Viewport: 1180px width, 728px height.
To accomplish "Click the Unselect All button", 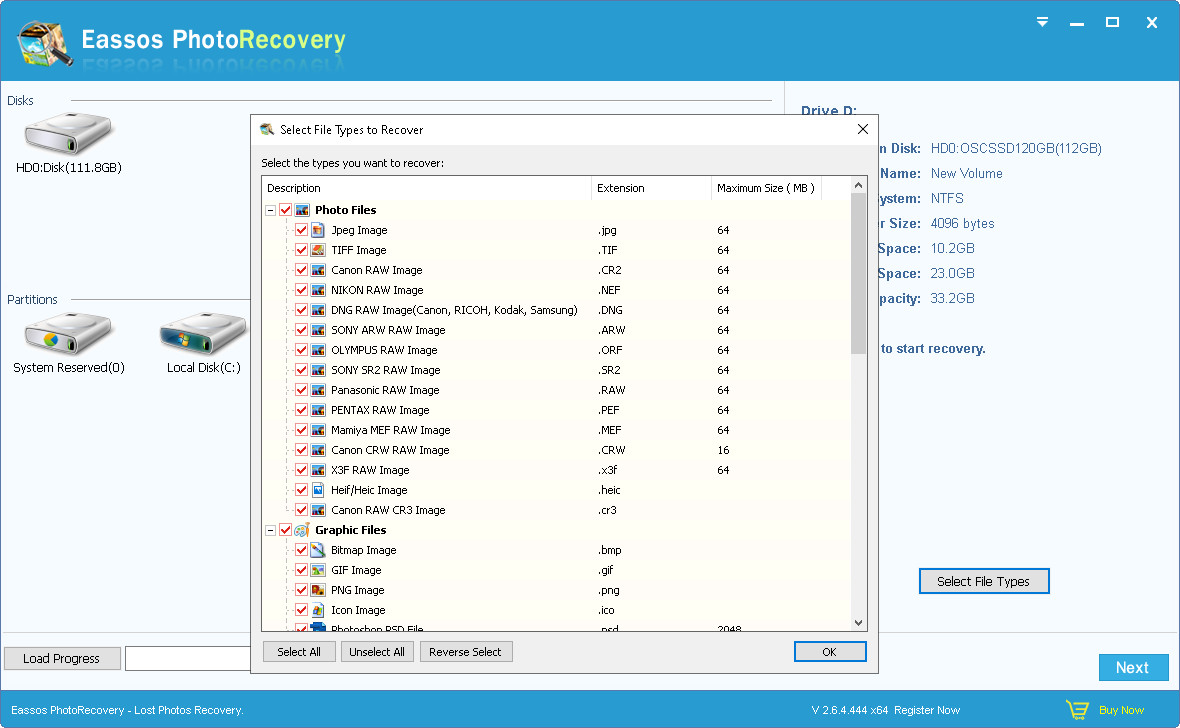I will coord(376,652).
